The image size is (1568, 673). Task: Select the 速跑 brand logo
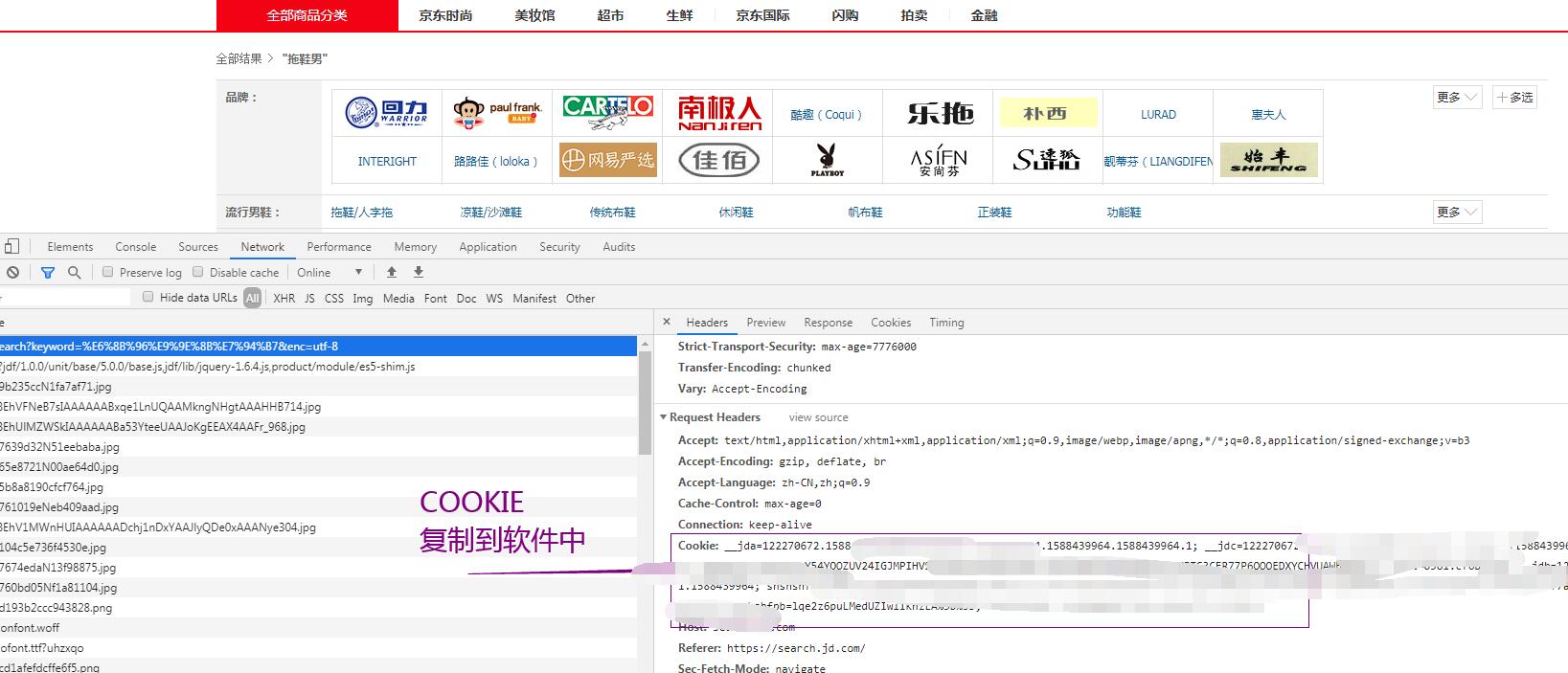[1046, 160]
